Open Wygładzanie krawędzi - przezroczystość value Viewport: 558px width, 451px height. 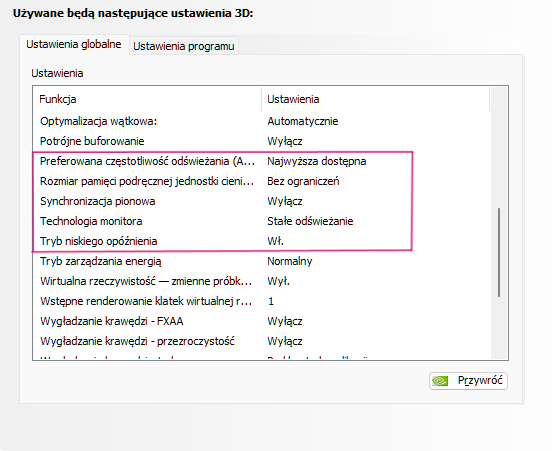285,341
